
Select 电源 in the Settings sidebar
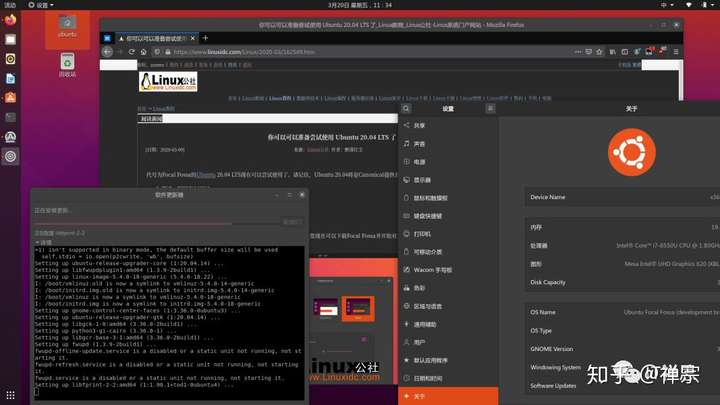(448, 162)
